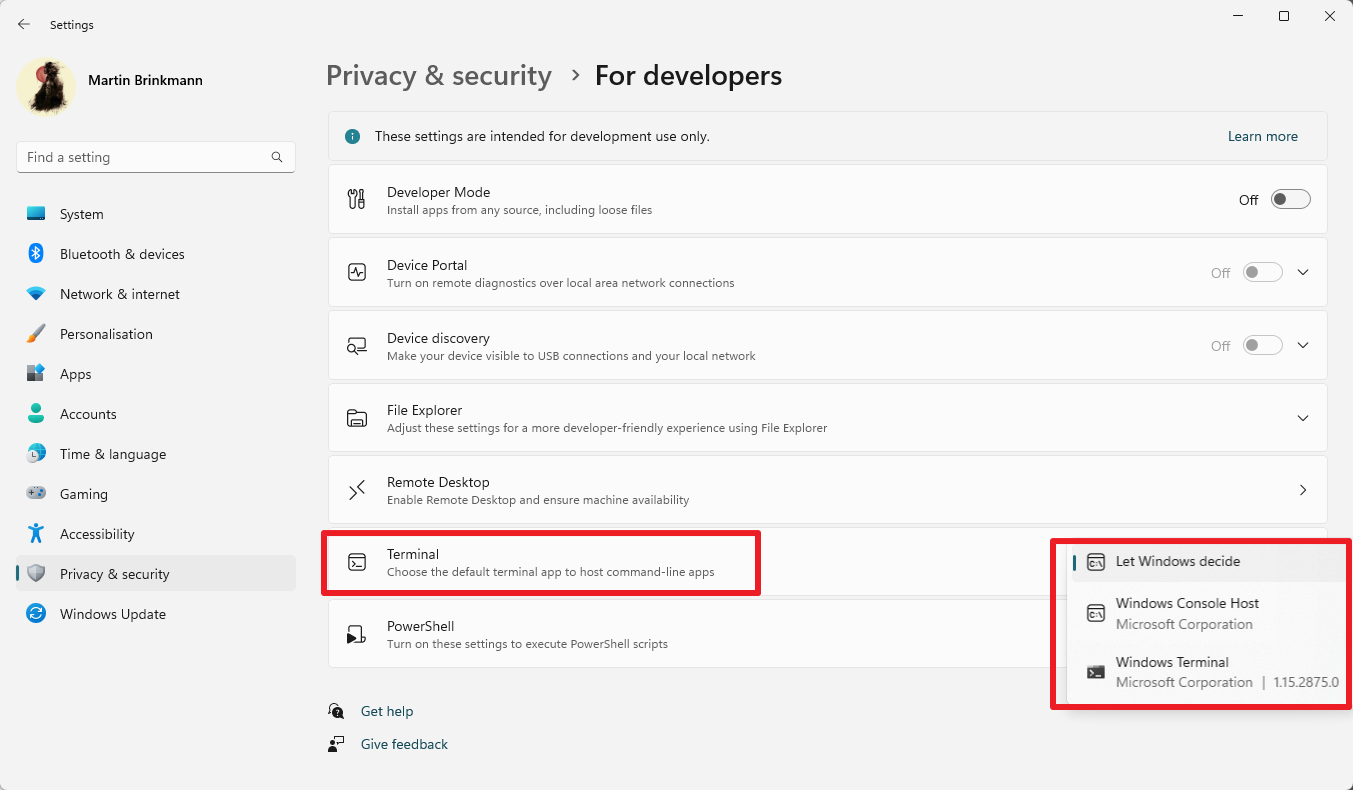
Task: Click the Windows Terminal icon in dropdown
Action: [x=1096, y=672]
